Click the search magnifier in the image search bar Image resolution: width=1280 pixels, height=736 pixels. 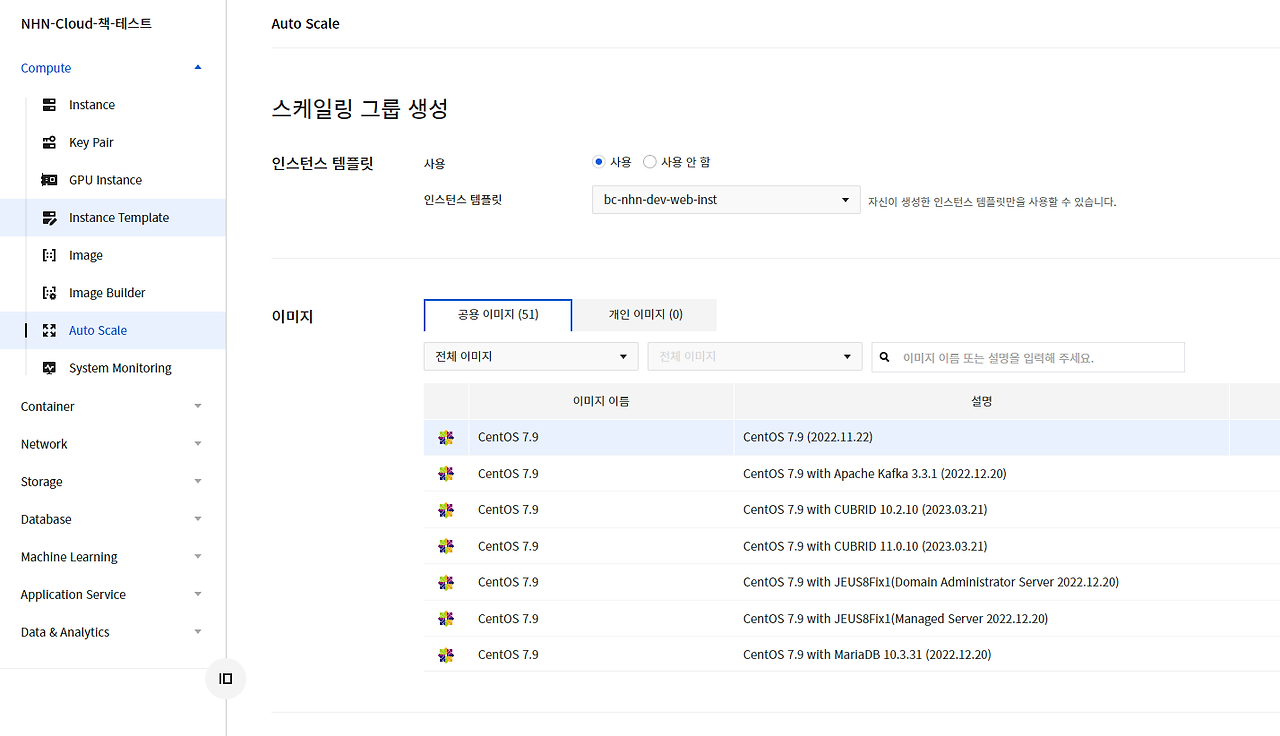(884, 357)
